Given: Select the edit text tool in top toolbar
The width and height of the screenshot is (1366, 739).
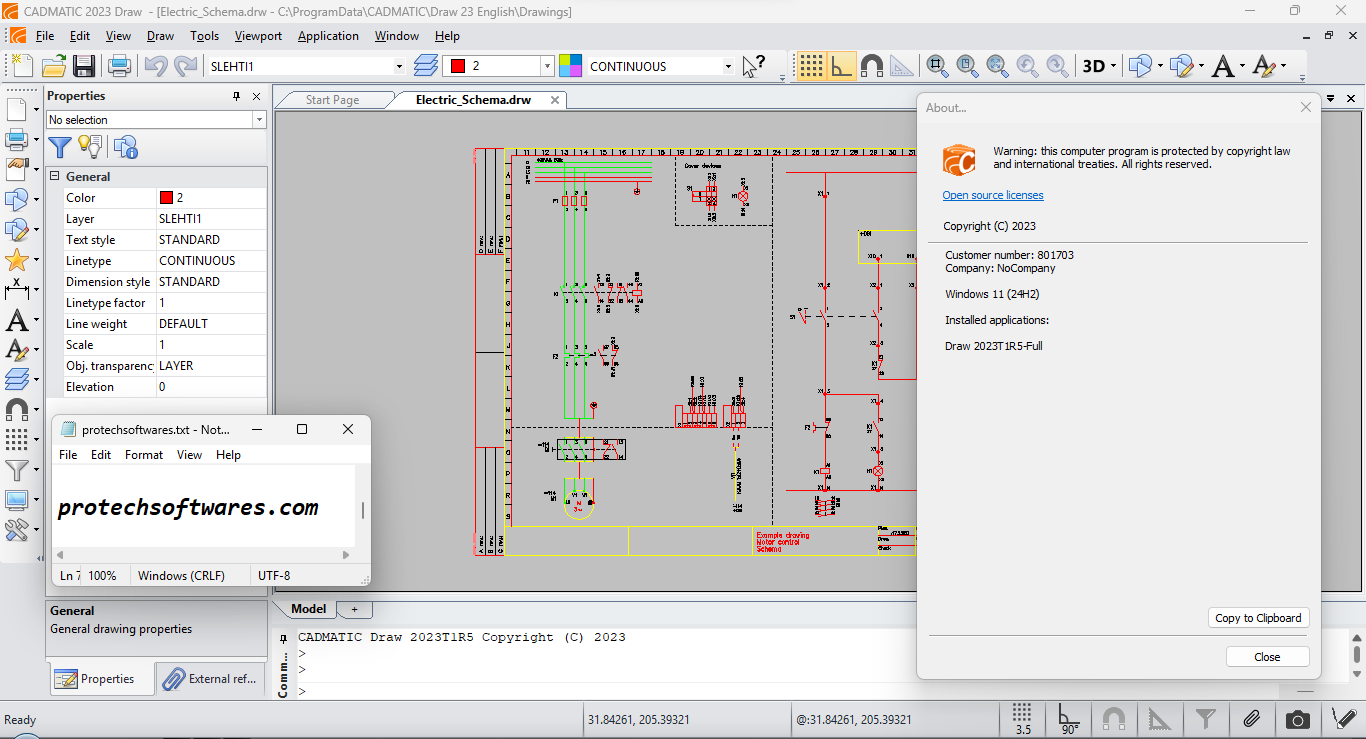Looking at the screenshot, I should point(1264,66).
